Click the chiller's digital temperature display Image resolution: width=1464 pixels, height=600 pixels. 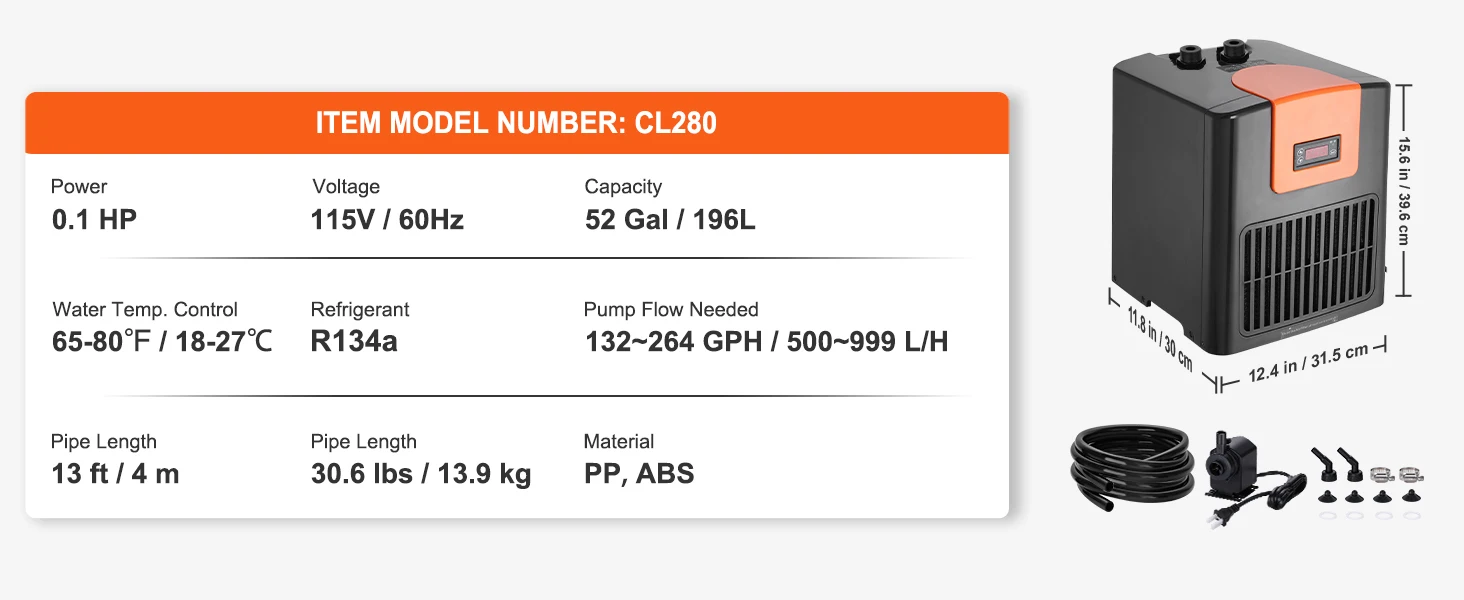(x=1316, y=154)
